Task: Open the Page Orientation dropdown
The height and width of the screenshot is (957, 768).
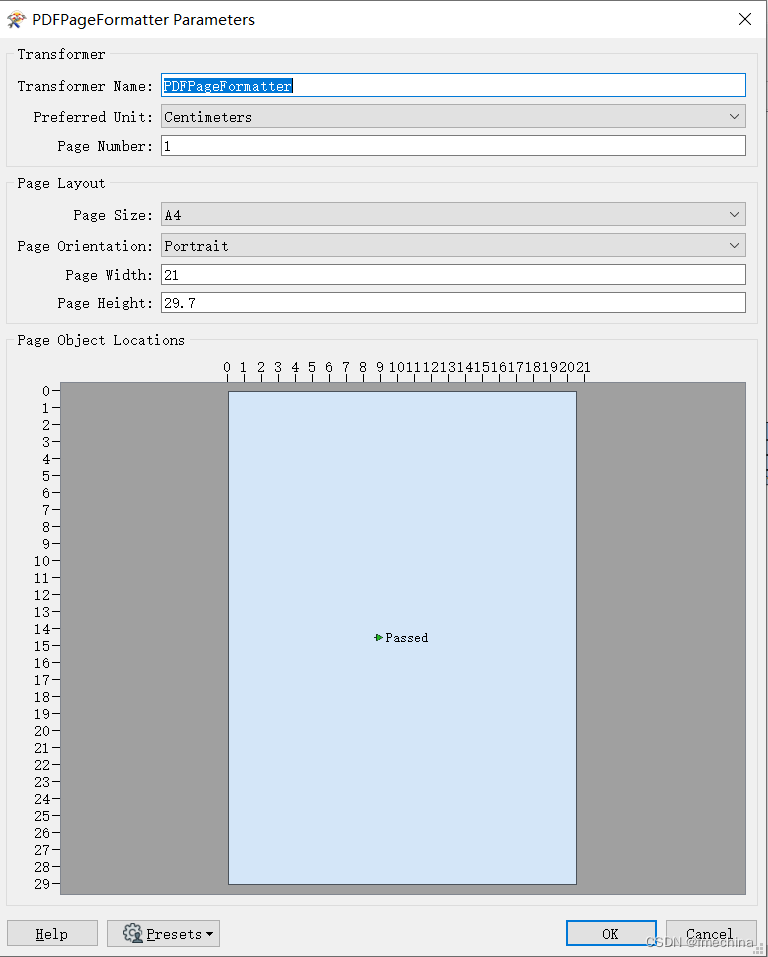Action: [453, 245]
